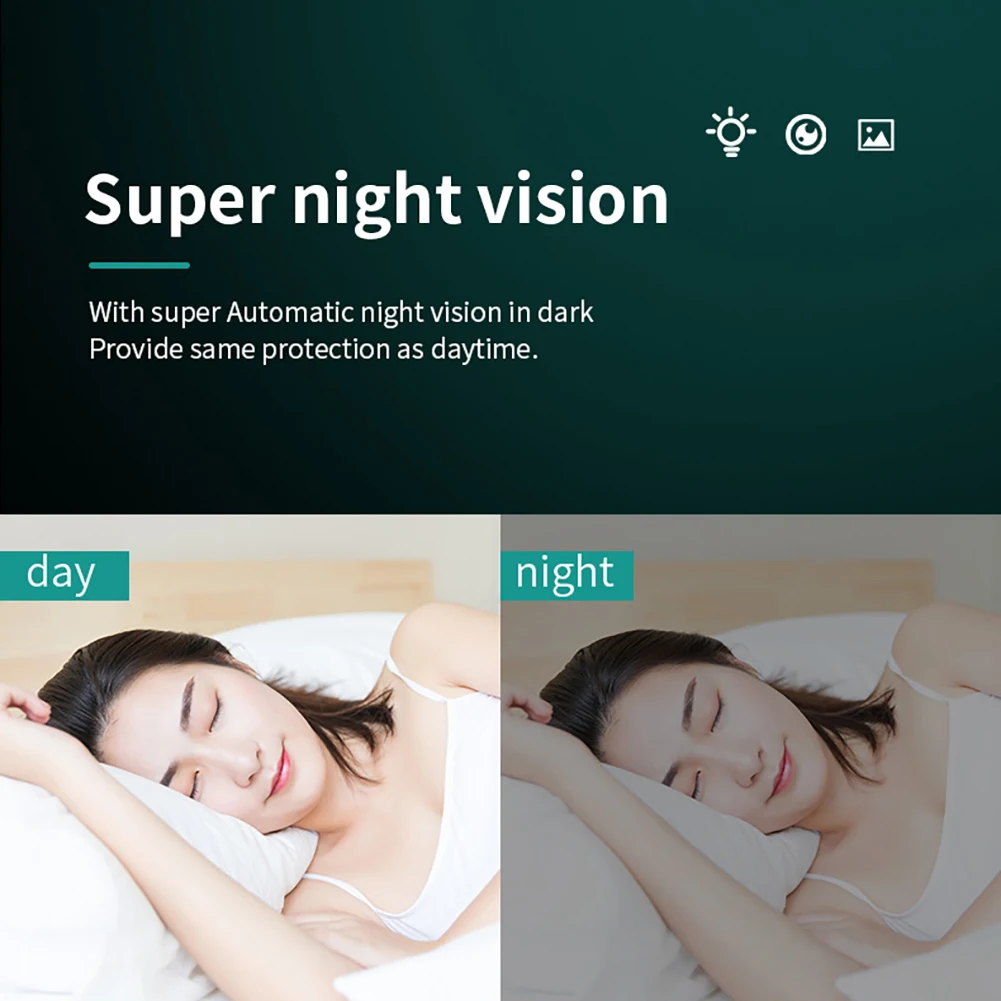1001x1001 pixels.
Task: Click the word "Super" in heading
Action: click(x=180, y=200)
